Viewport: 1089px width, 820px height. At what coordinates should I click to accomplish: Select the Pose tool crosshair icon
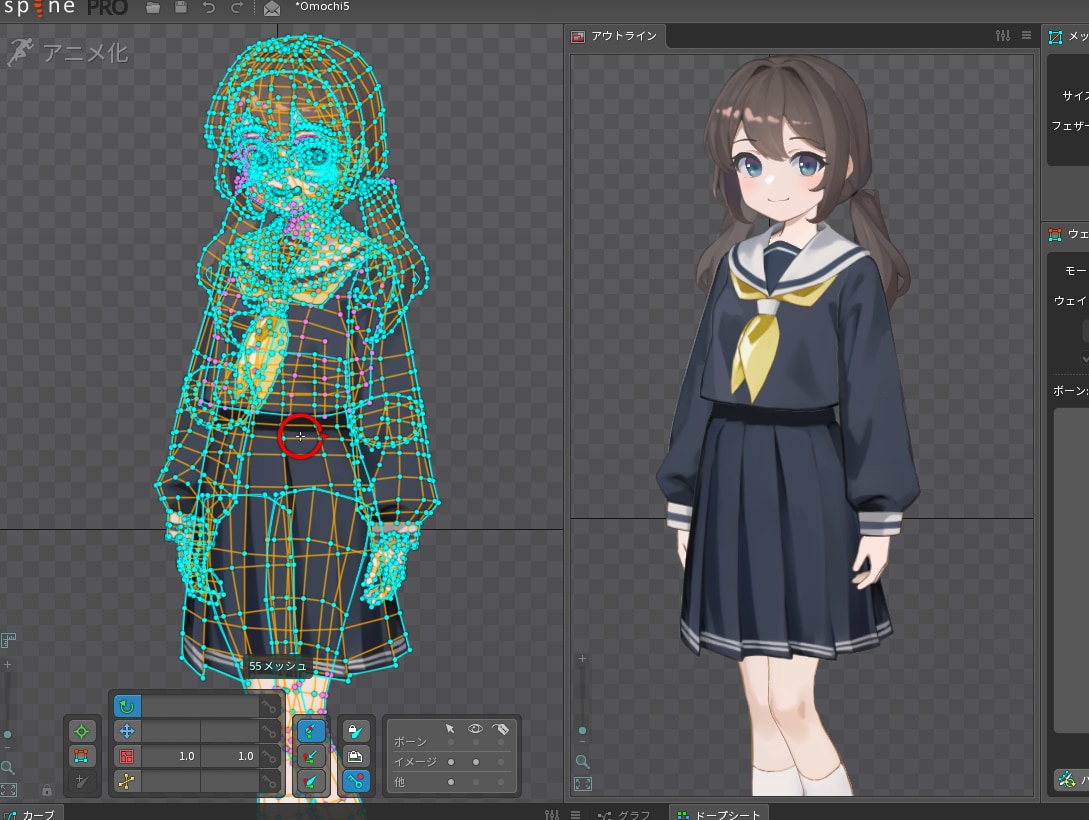[81, 731]
